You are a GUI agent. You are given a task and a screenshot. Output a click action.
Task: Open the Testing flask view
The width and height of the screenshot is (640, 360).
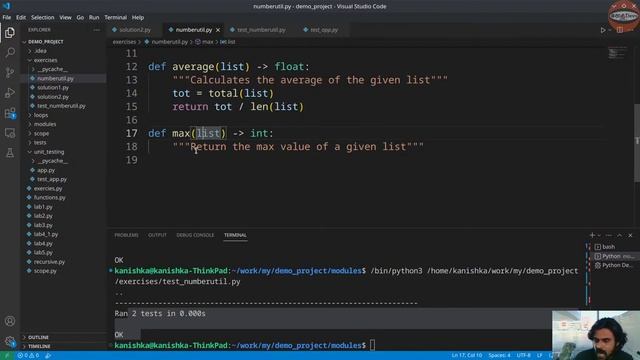pos(10,153)
